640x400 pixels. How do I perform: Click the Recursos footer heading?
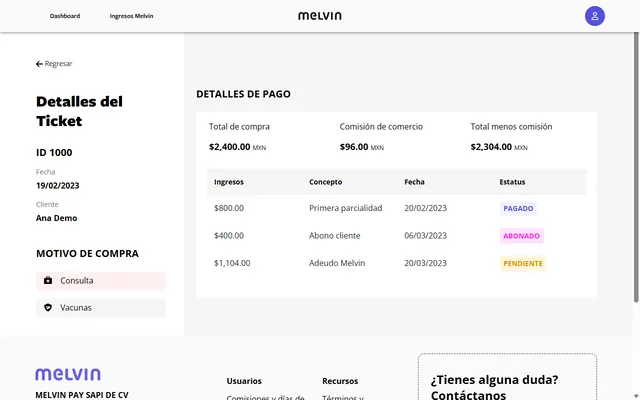coord(340,381)
